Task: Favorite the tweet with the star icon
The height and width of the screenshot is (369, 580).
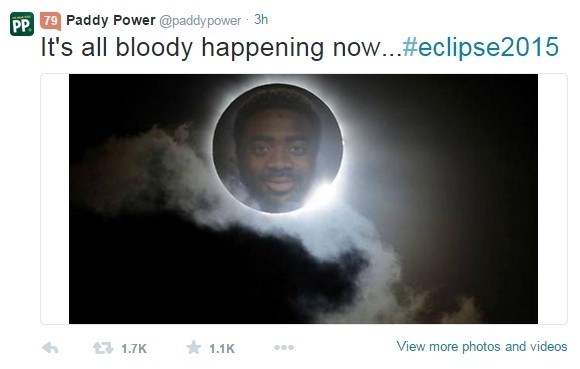Action: pyautogui.click(x=193, y=348)
